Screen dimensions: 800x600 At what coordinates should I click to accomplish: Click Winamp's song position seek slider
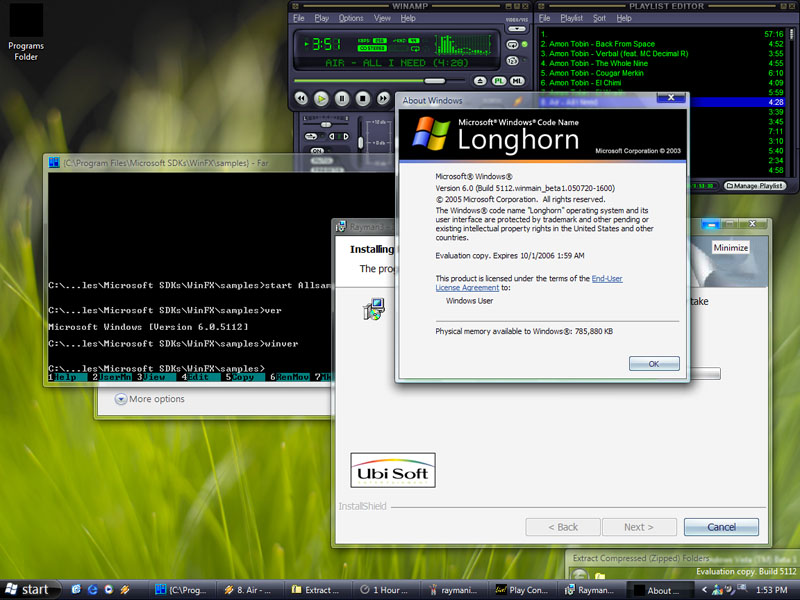[379, 81]
